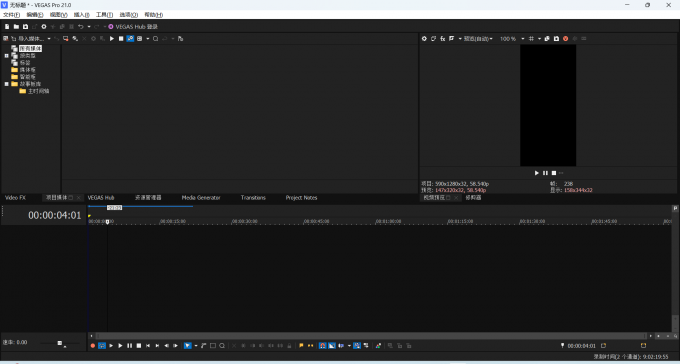This screenshot has height=364, width=680.
Task: Click the Undo arrow icon
Action: tap(80, 27)
